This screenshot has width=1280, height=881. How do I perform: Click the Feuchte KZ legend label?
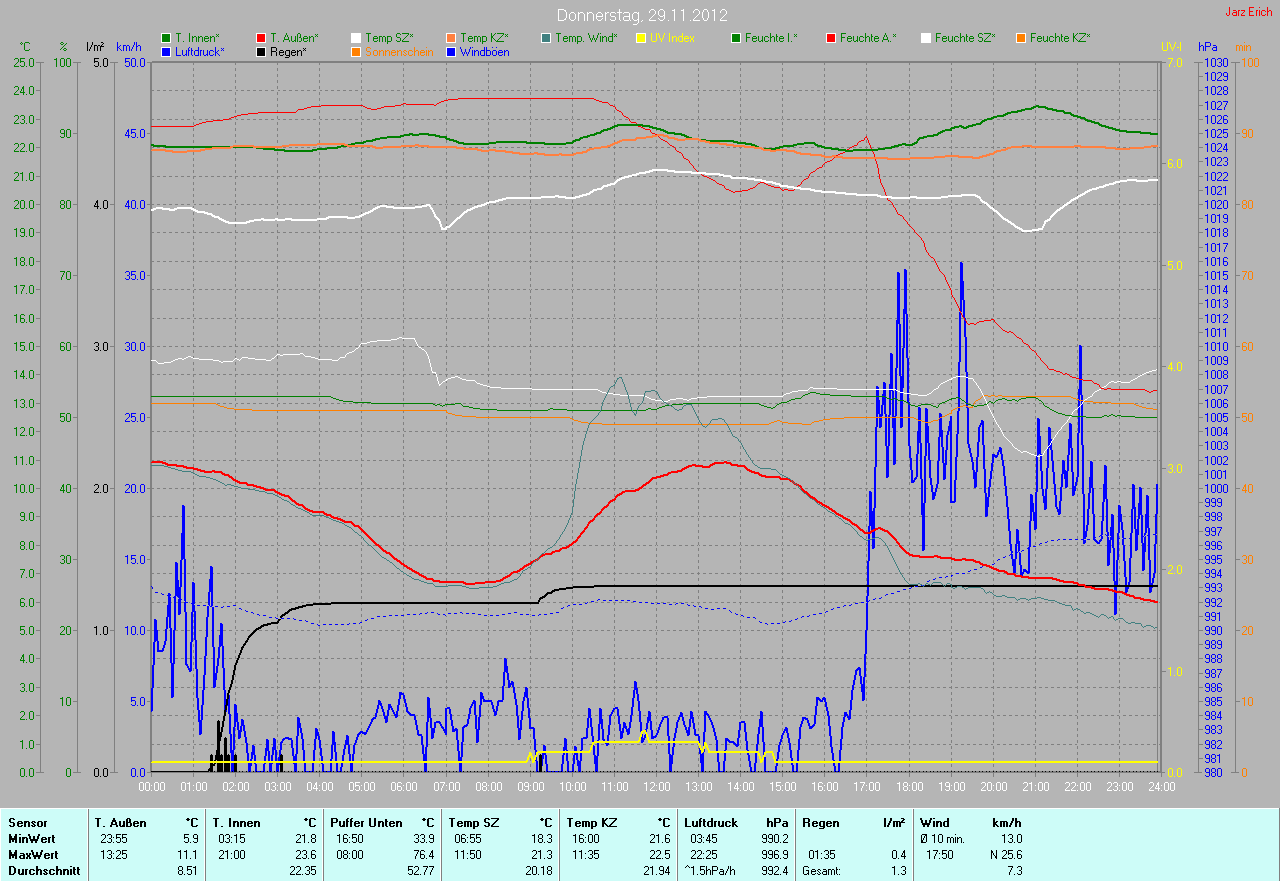click(x=1059, y=38)
